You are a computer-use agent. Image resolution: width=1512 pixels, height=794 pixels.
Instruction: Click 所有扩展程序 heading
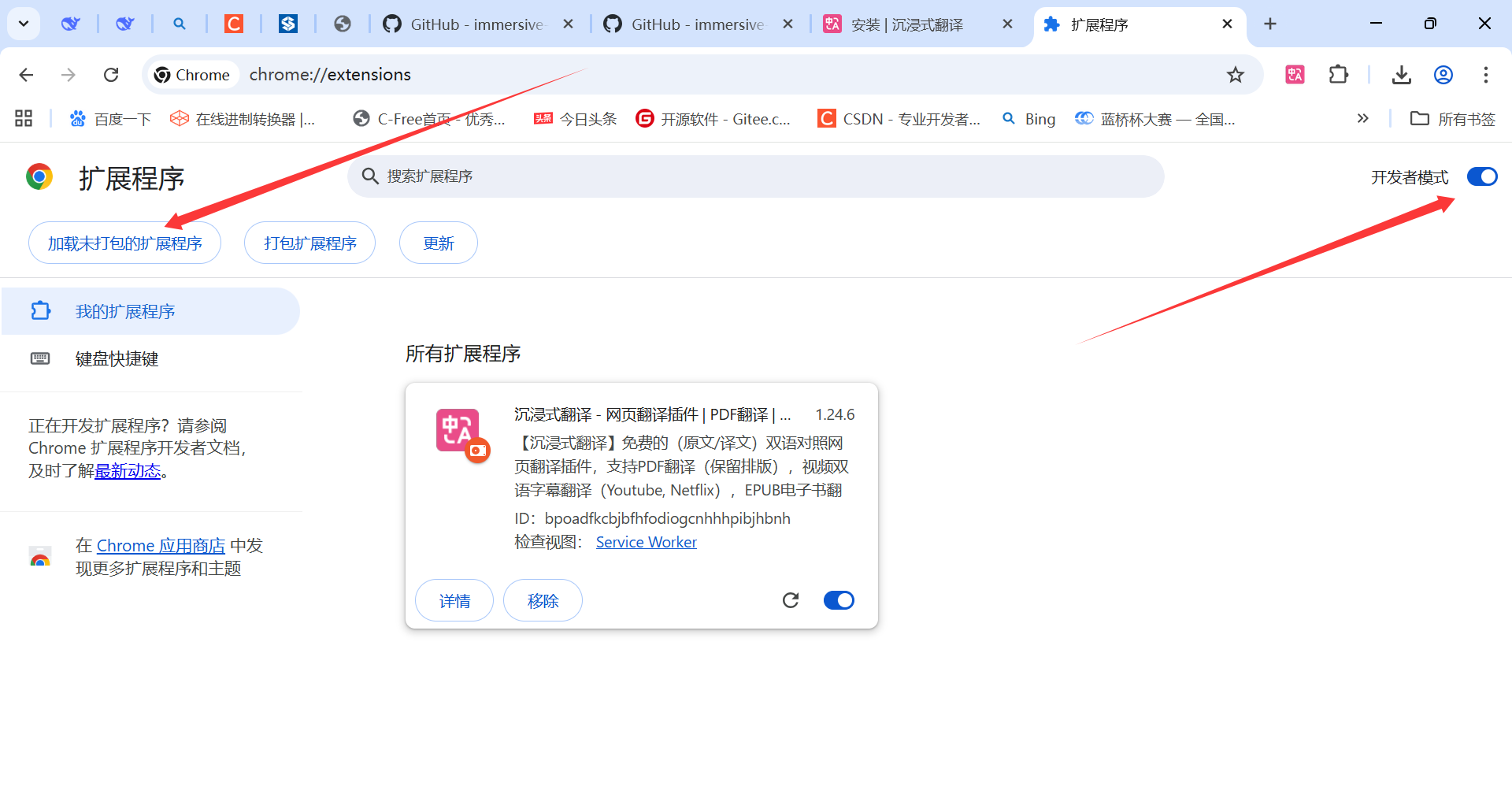coord(463,354)
